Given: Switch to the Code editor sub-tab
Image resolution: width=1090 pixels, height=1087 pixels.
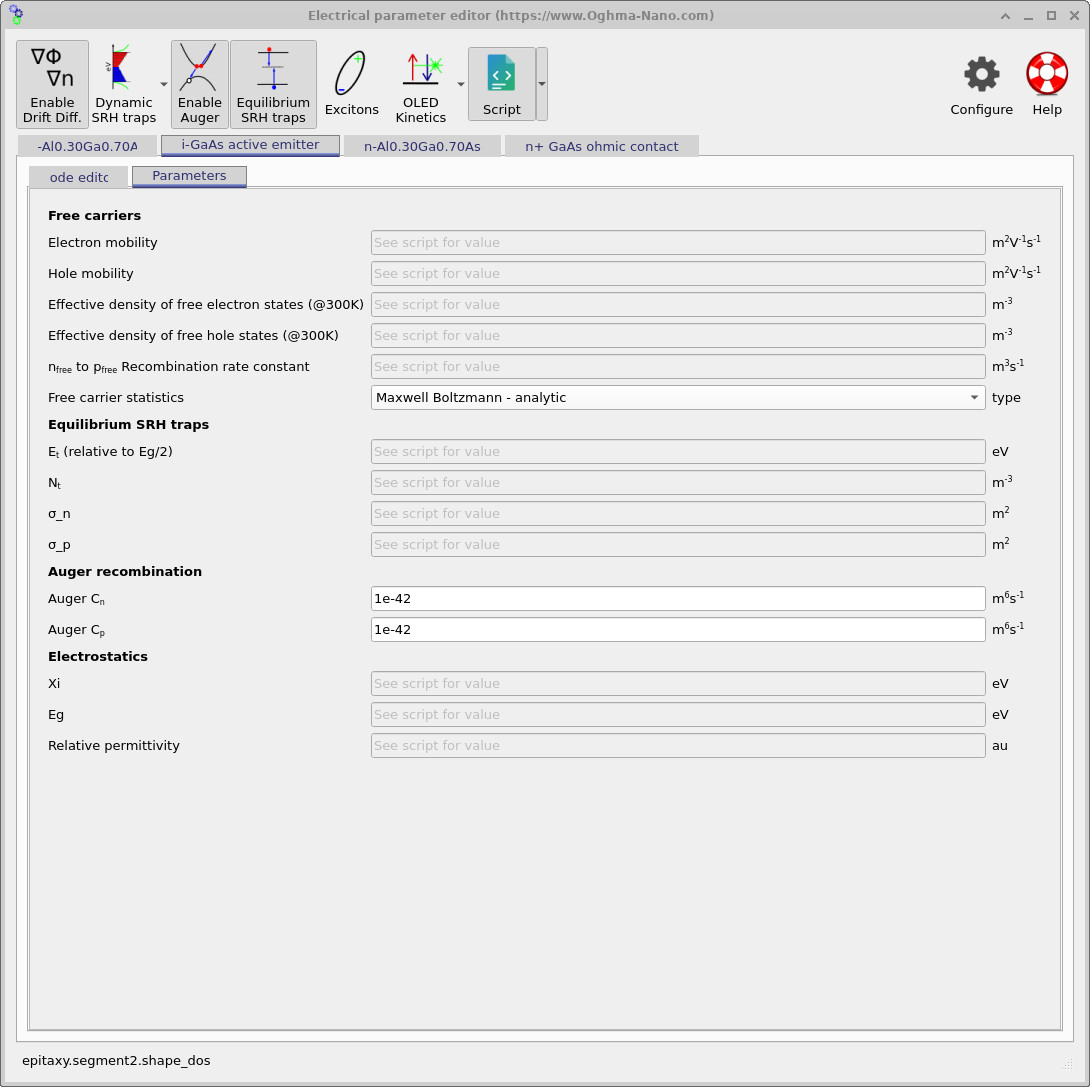Looking at the screenshot, I should (x=79, y=177).
